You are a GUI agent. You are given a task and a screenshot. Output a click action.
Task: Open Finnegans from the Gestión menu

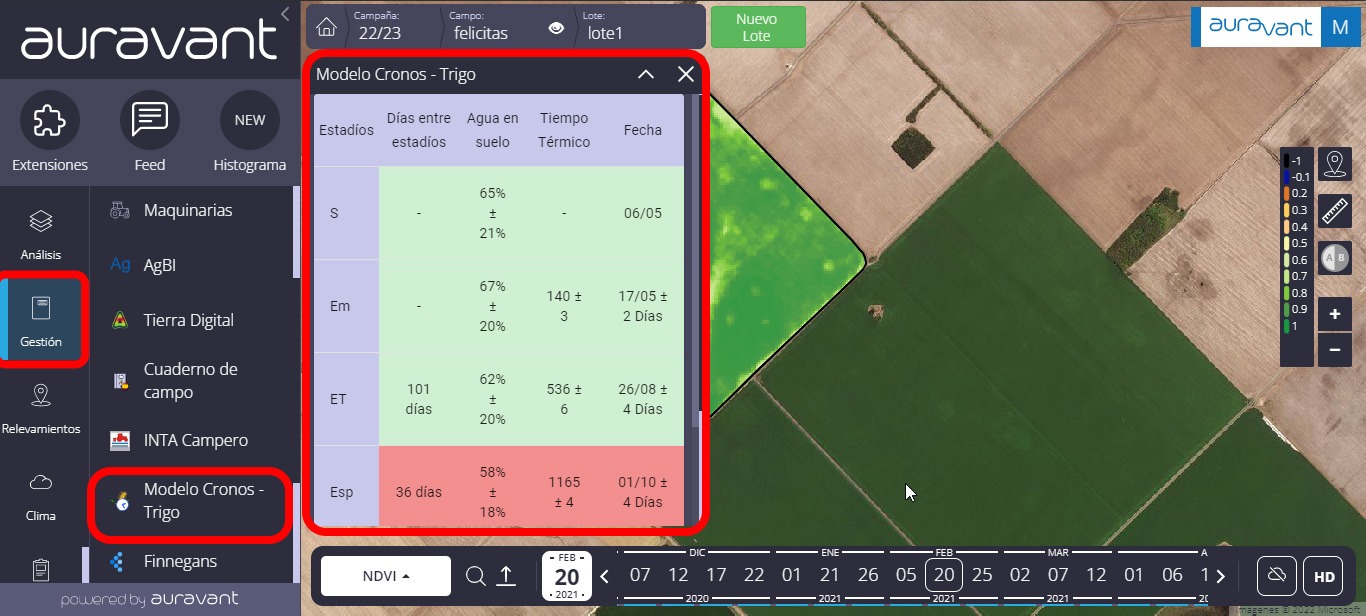(180, 561)
